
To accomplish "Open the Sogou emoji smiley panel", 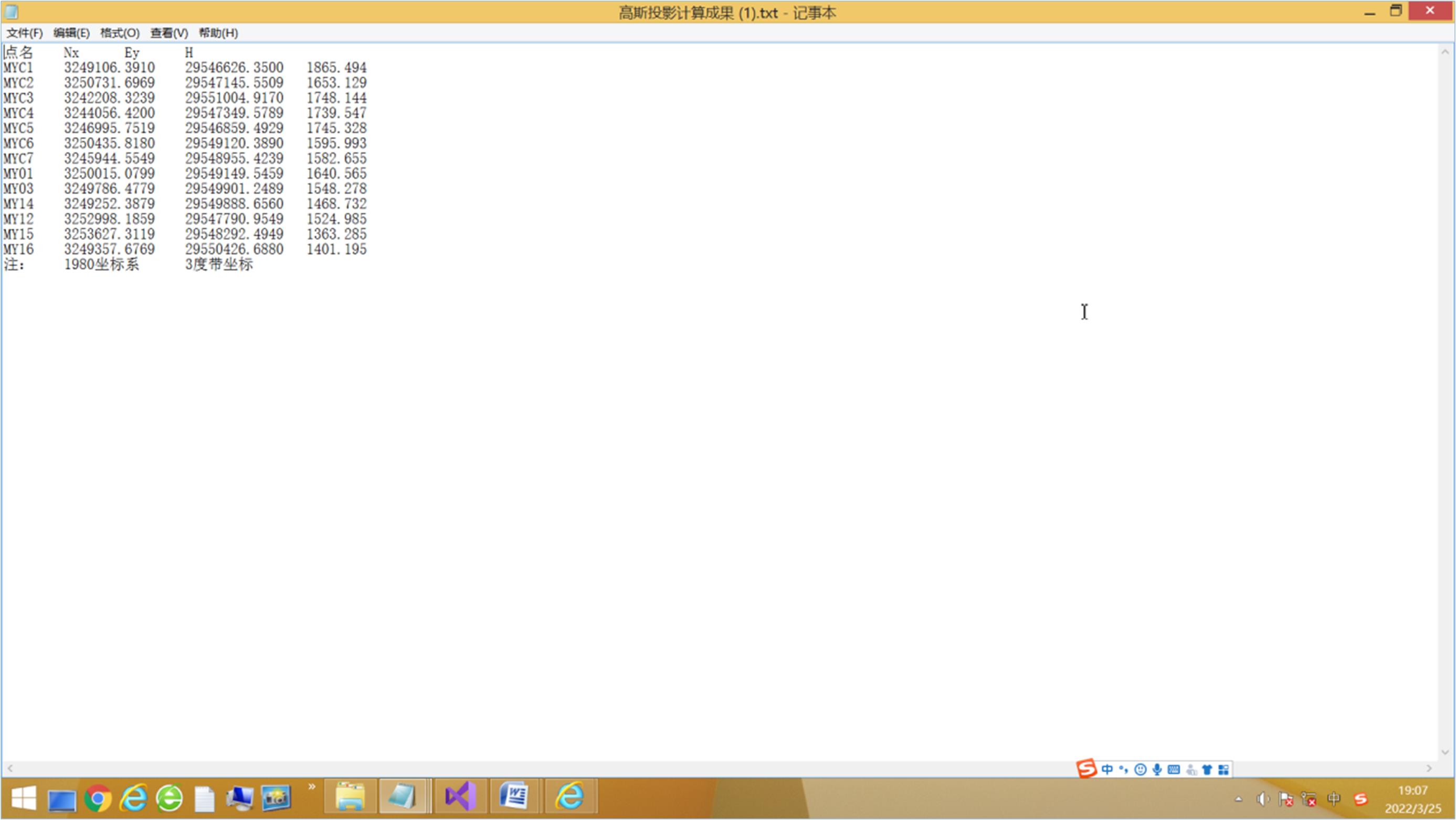I will [x=1141, y=770].
